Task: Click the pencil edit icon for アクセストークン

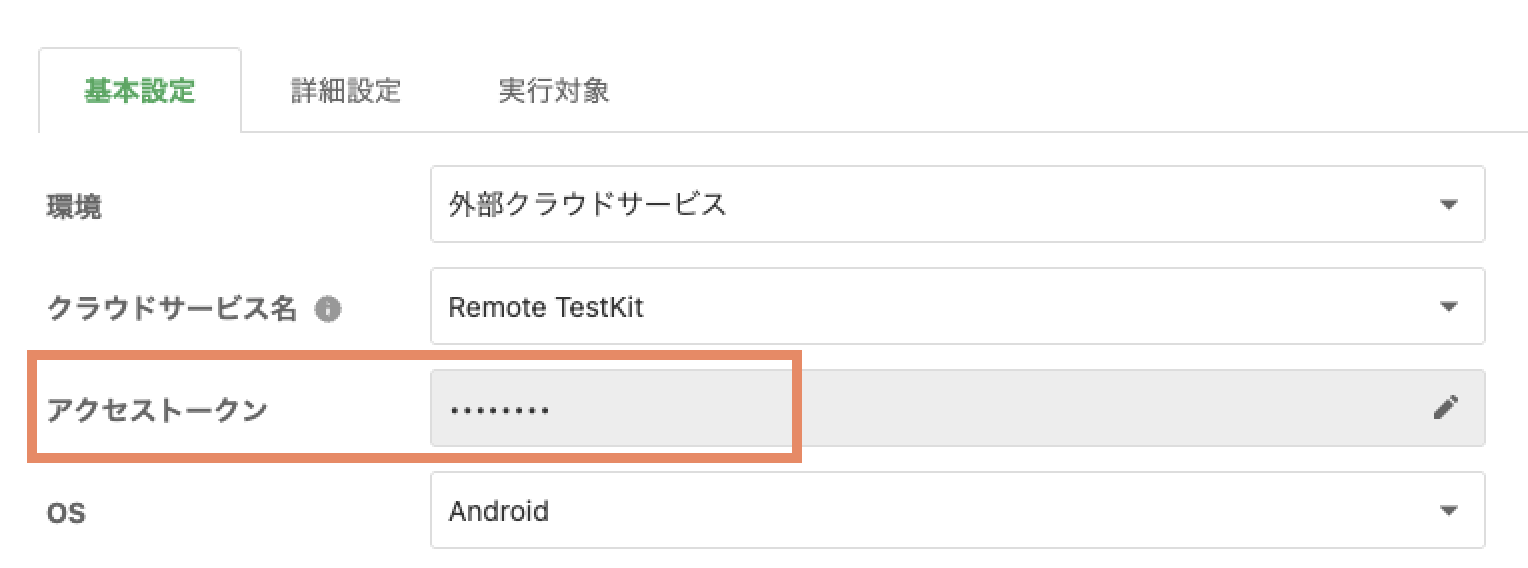Action: (1446, 407)
